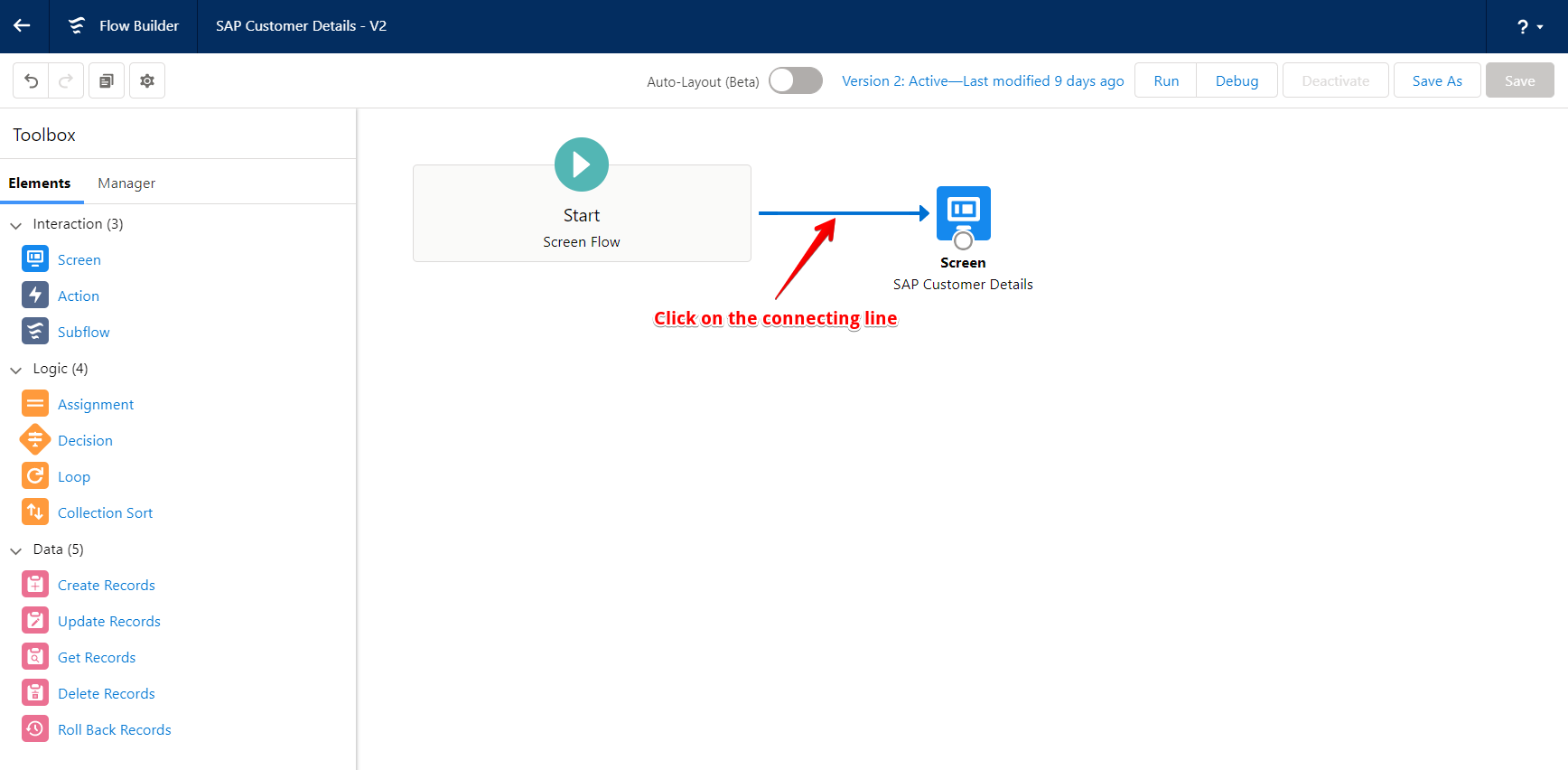Toggle the Auto-Layout (Beta) switch
Screen dimensions: 1568x770
(796, 80)
